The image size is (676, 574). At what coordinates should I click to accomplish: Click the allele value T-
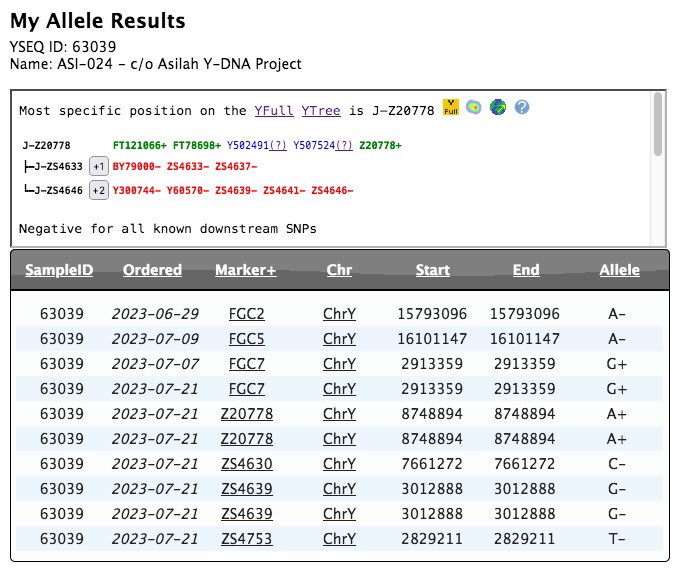(617, 539)
